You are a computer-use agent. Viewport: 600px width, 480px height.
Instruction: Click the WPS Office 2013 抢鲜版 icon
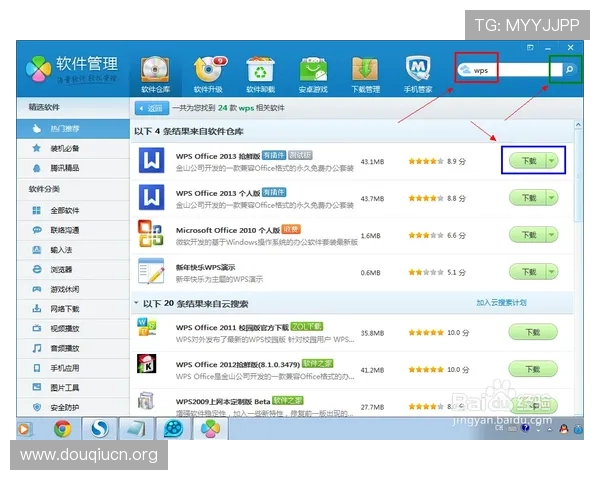tap(151, 160)
